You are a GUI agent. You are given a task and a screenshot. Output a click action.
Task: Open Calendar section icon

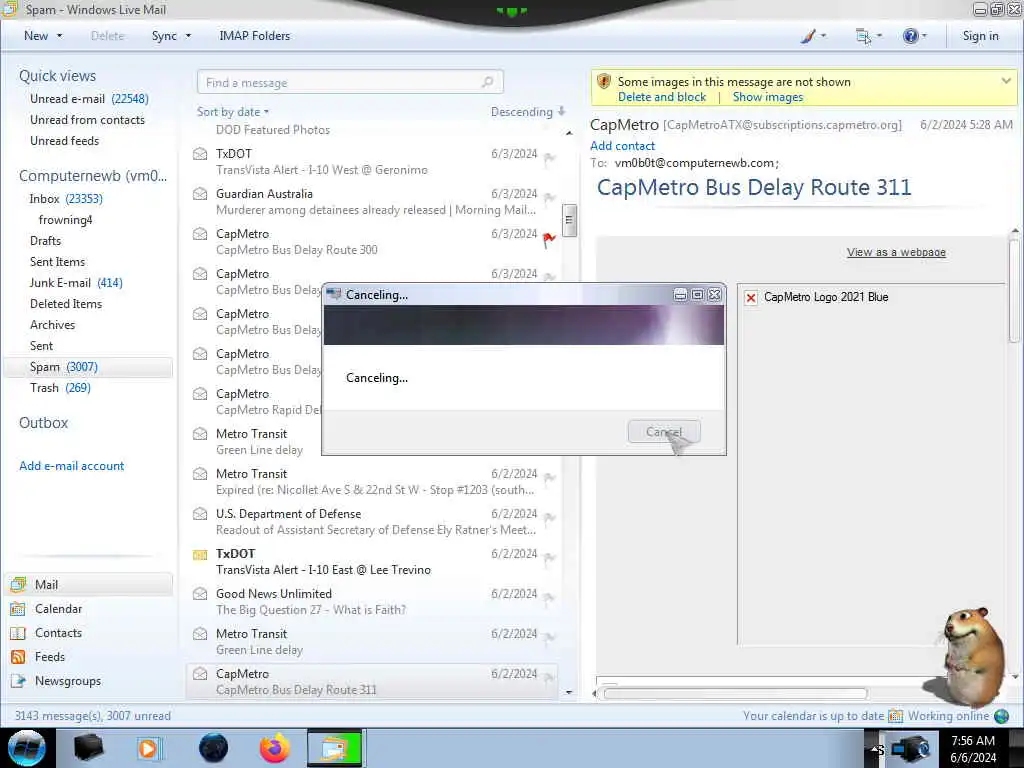point(18,609)
